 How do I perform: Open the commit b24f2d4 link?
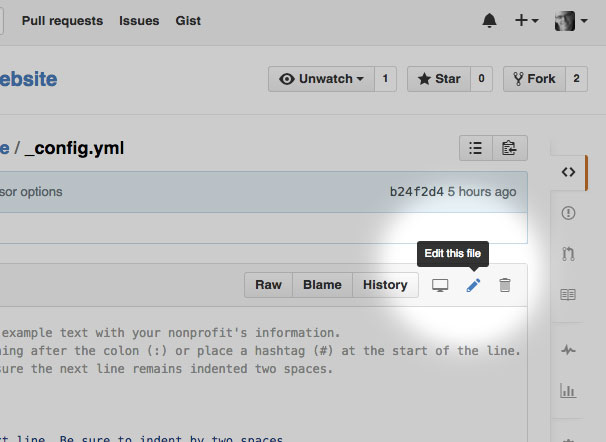click(x=417, y=192)
